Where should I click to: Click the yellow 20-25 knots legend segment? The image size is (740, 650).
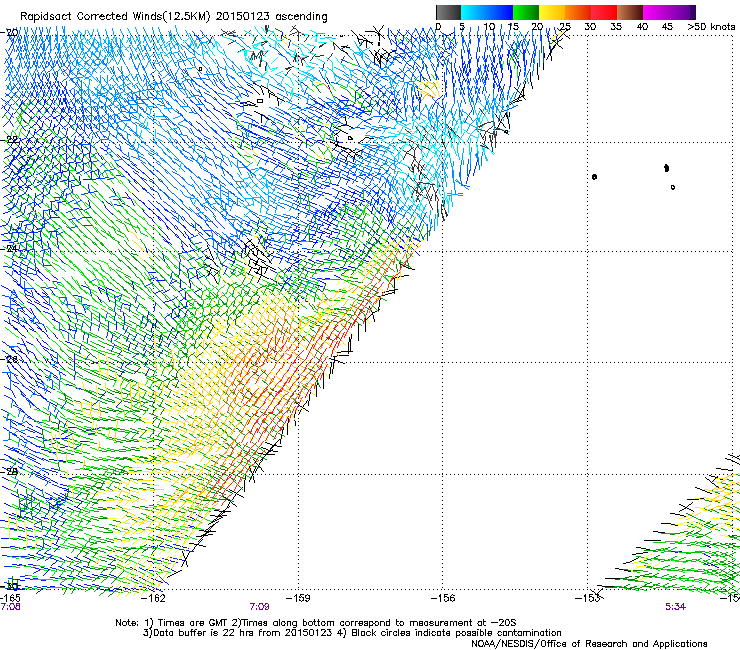click(x=552, y=12)
